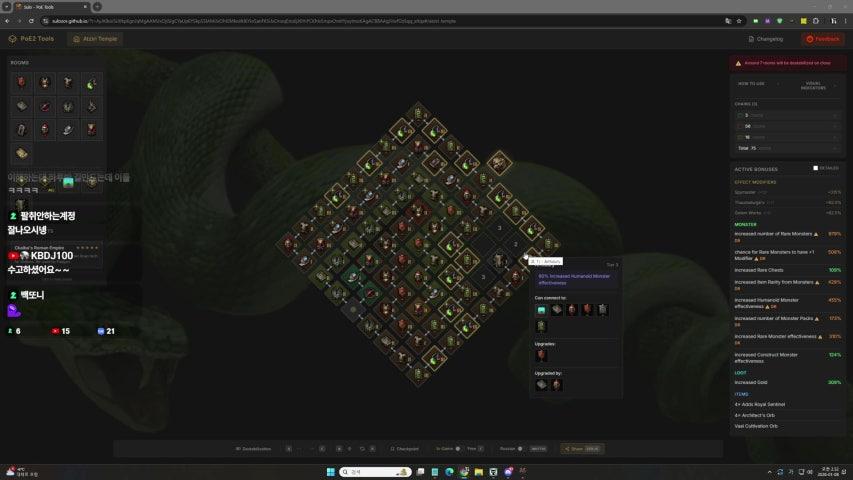853x480 pixels.
Task: Click the Windows taskbar search box
Action: pyautogui.click(x=373, y=471)
